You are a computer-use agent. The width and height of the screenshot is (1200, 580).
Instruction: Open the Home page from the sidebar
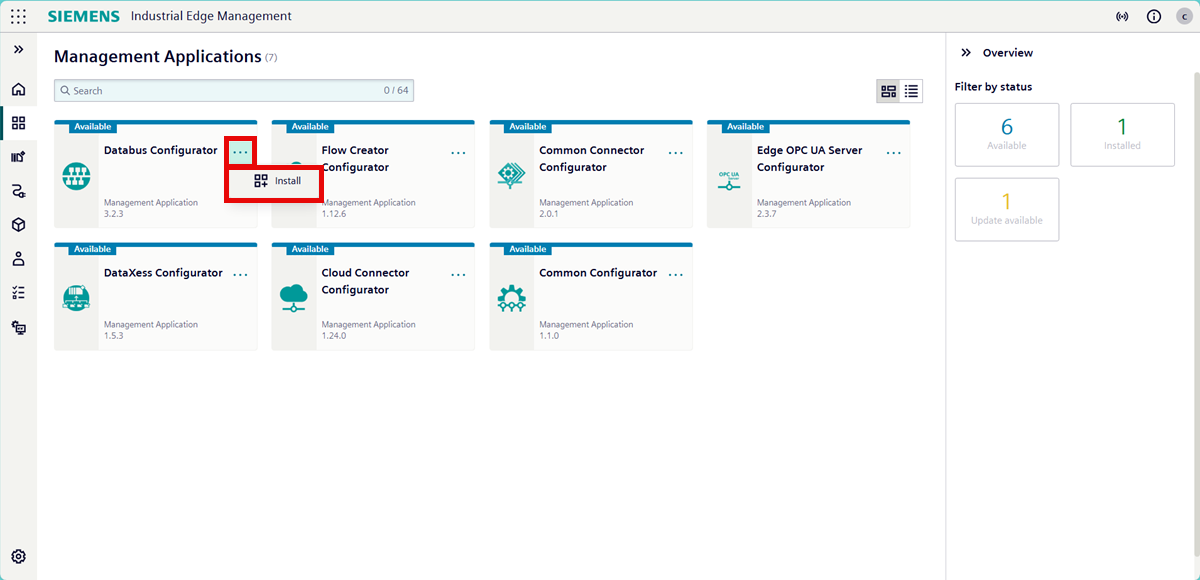[x=18, y=88]
